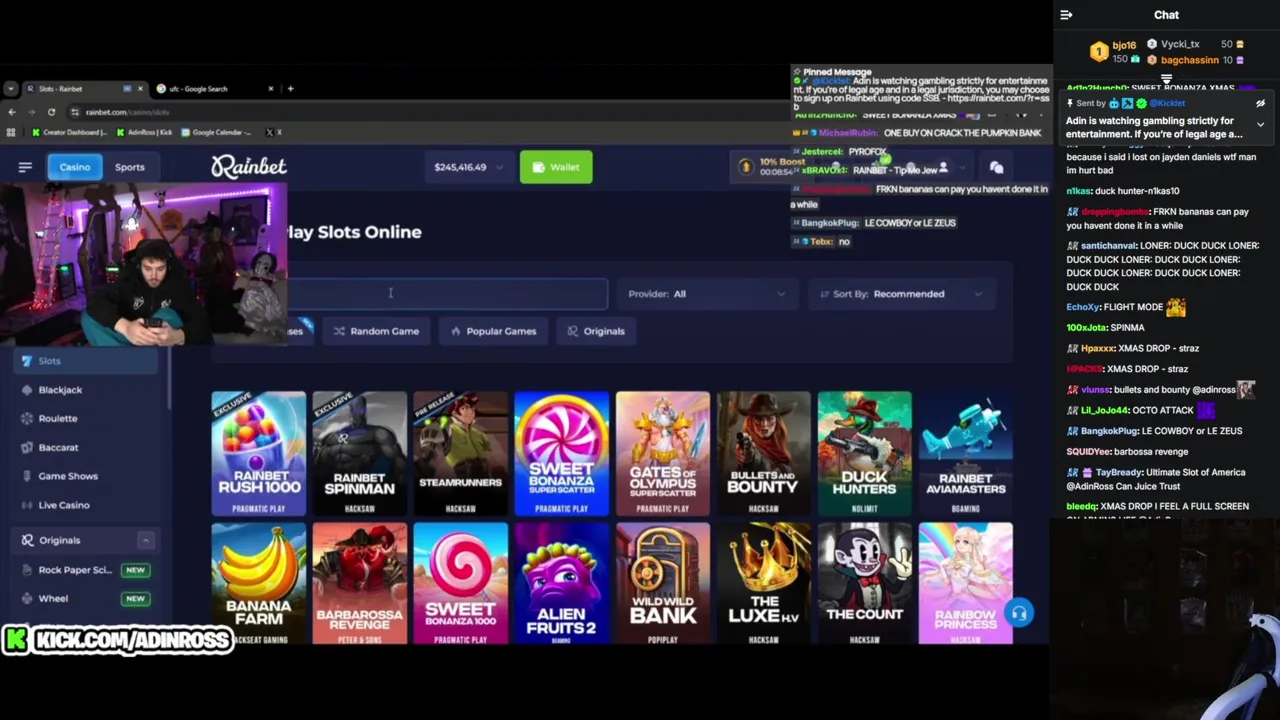Open the user profile icon in header
The image size is (1280, 720).
click(x=943, y=167)
